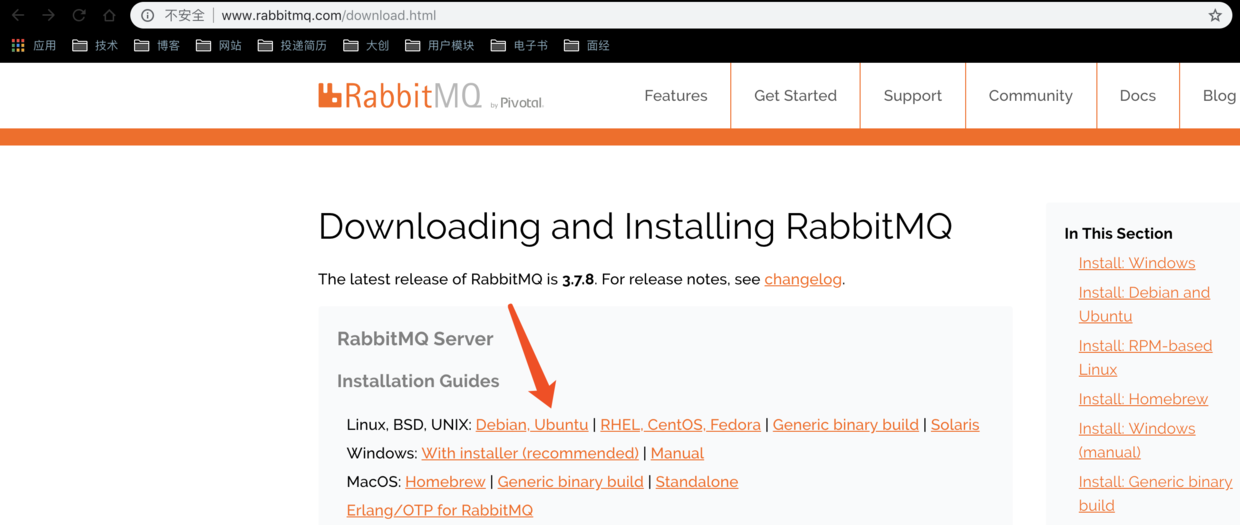The image size is (1240, 525).
Task: Open sidebar Install: Windows link
Action: point(1137,263)
